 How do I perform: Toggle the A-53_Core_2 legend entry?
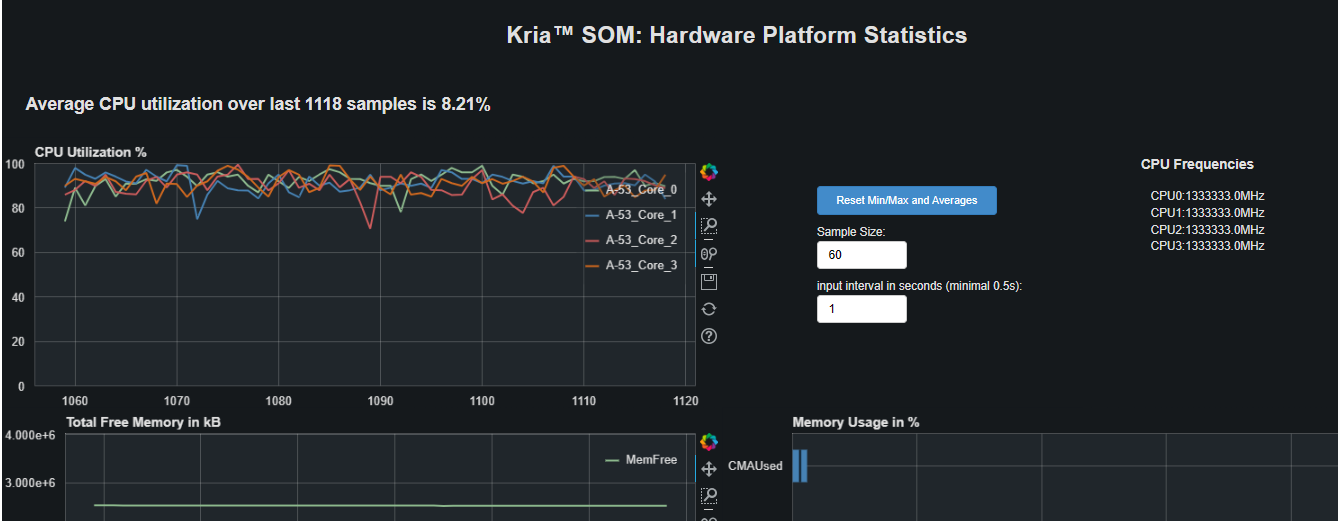point(631,240)
